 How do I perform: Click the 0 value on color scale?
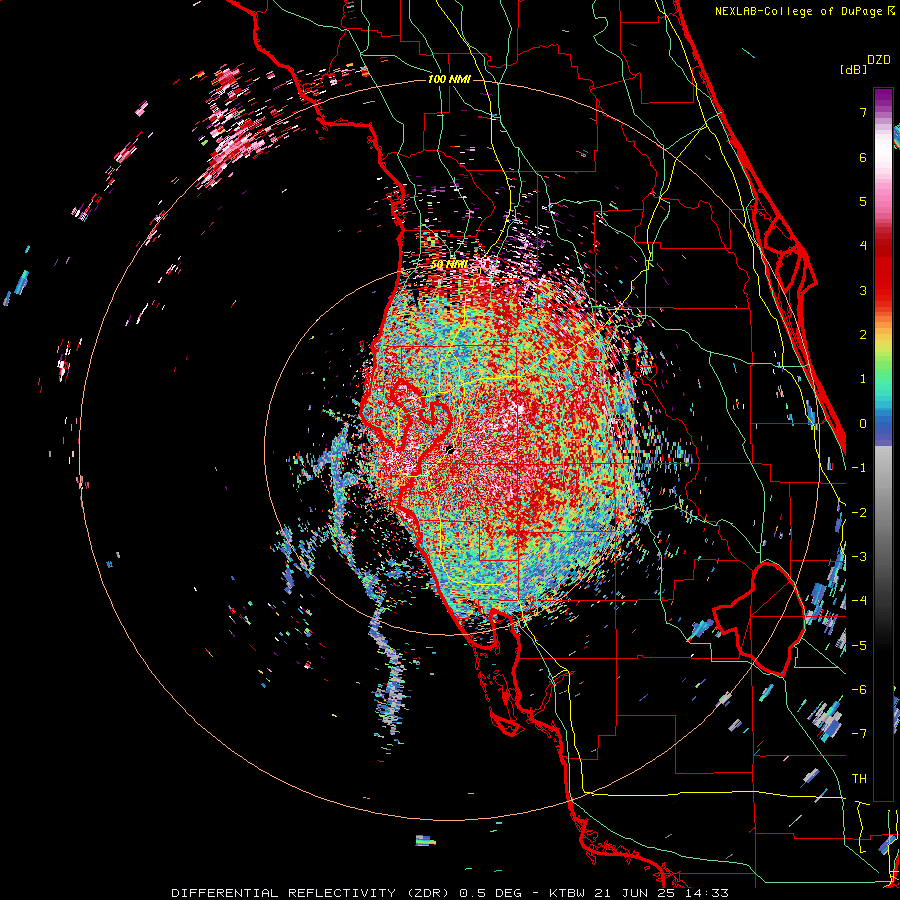tap(863, 424)
